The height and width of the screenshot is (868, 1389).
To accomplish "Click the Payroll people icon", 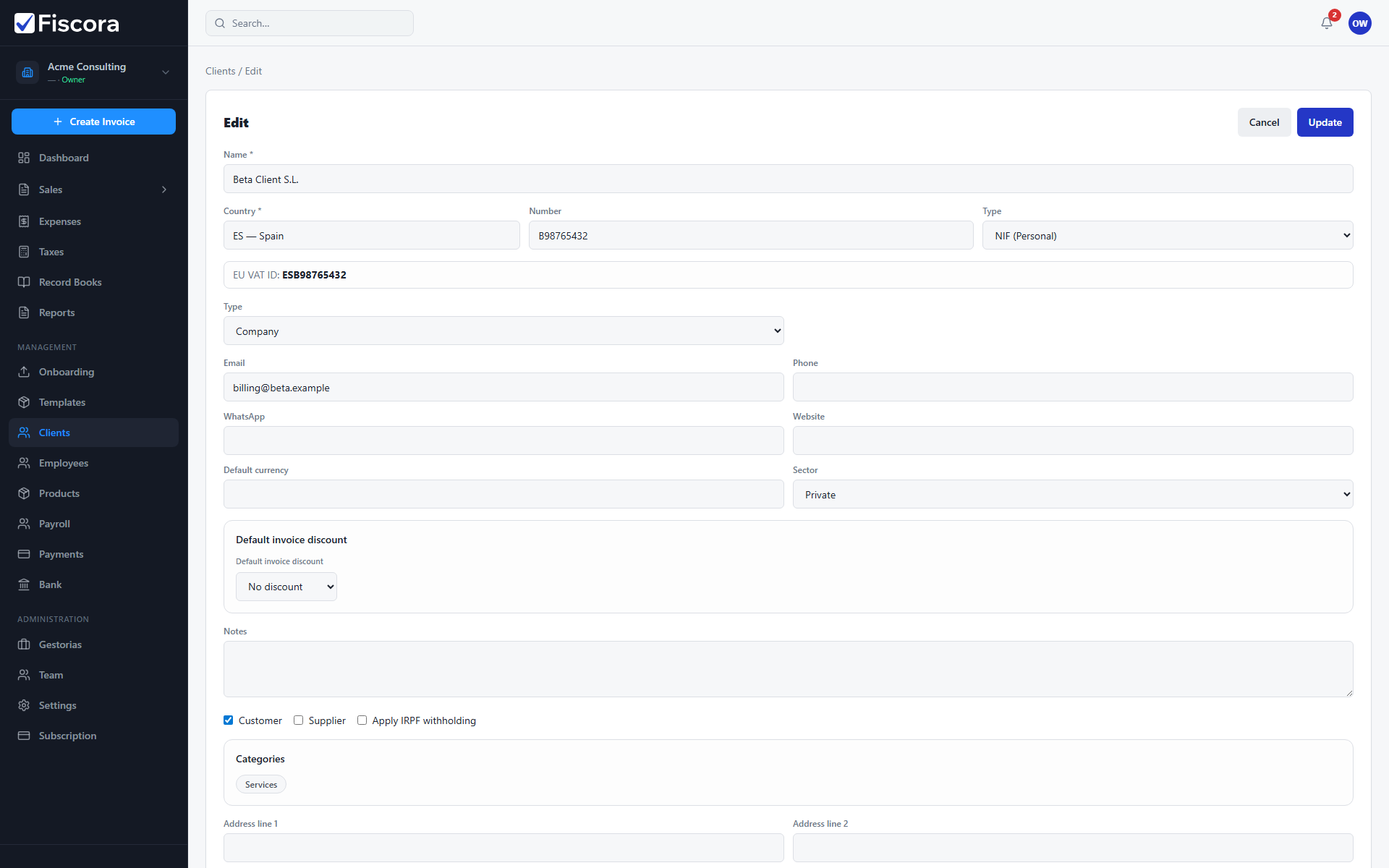I will (24, 524).
